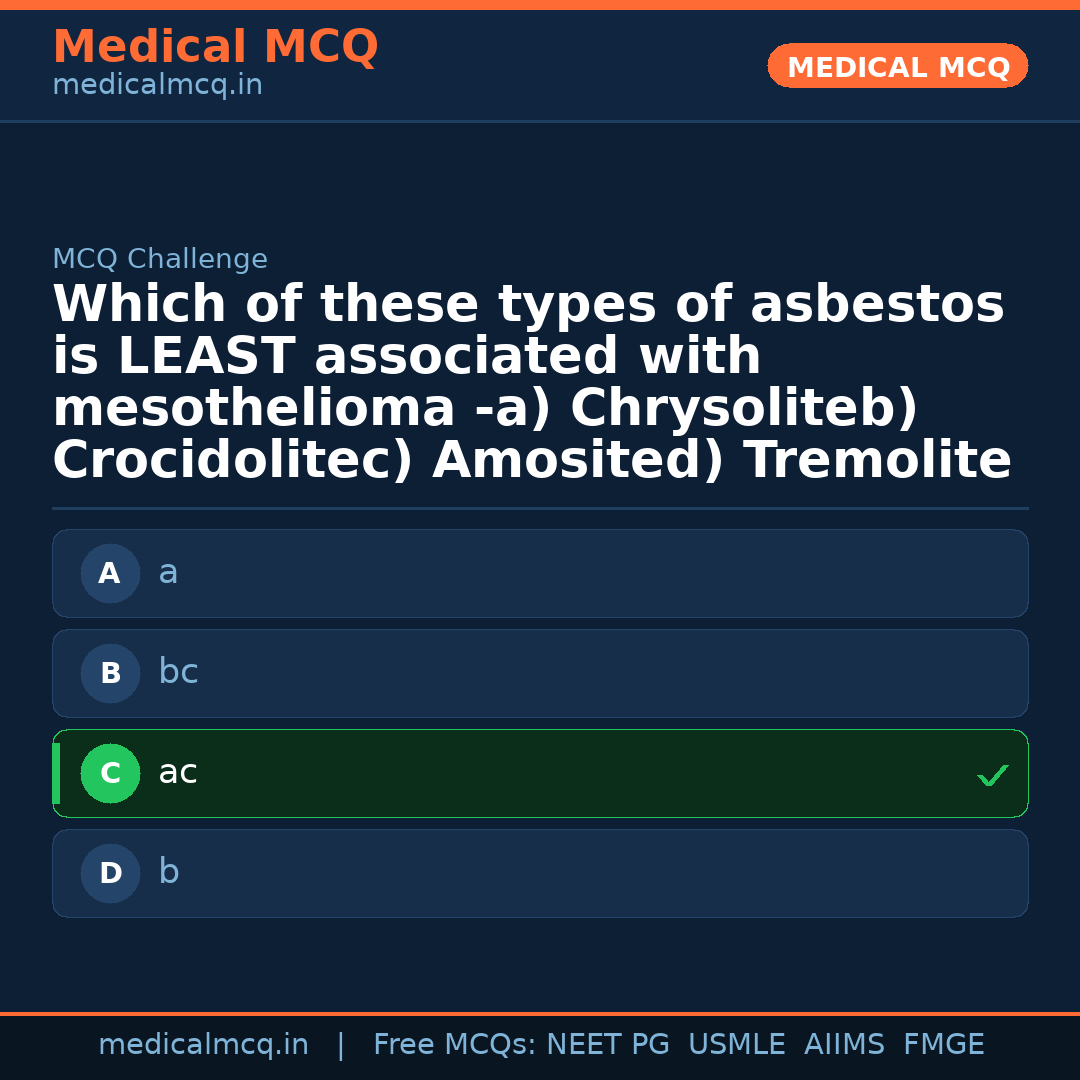Click the circular A option badge
This screenshot has width=1080, height=1080.
pyautogui.click(x=110, y=574)
